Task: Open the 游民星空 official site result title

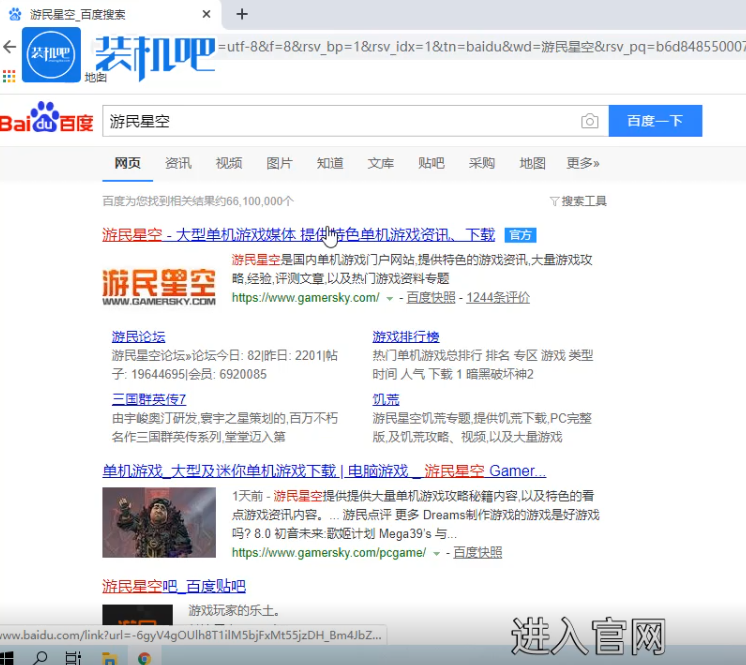Action: [298, 235]
